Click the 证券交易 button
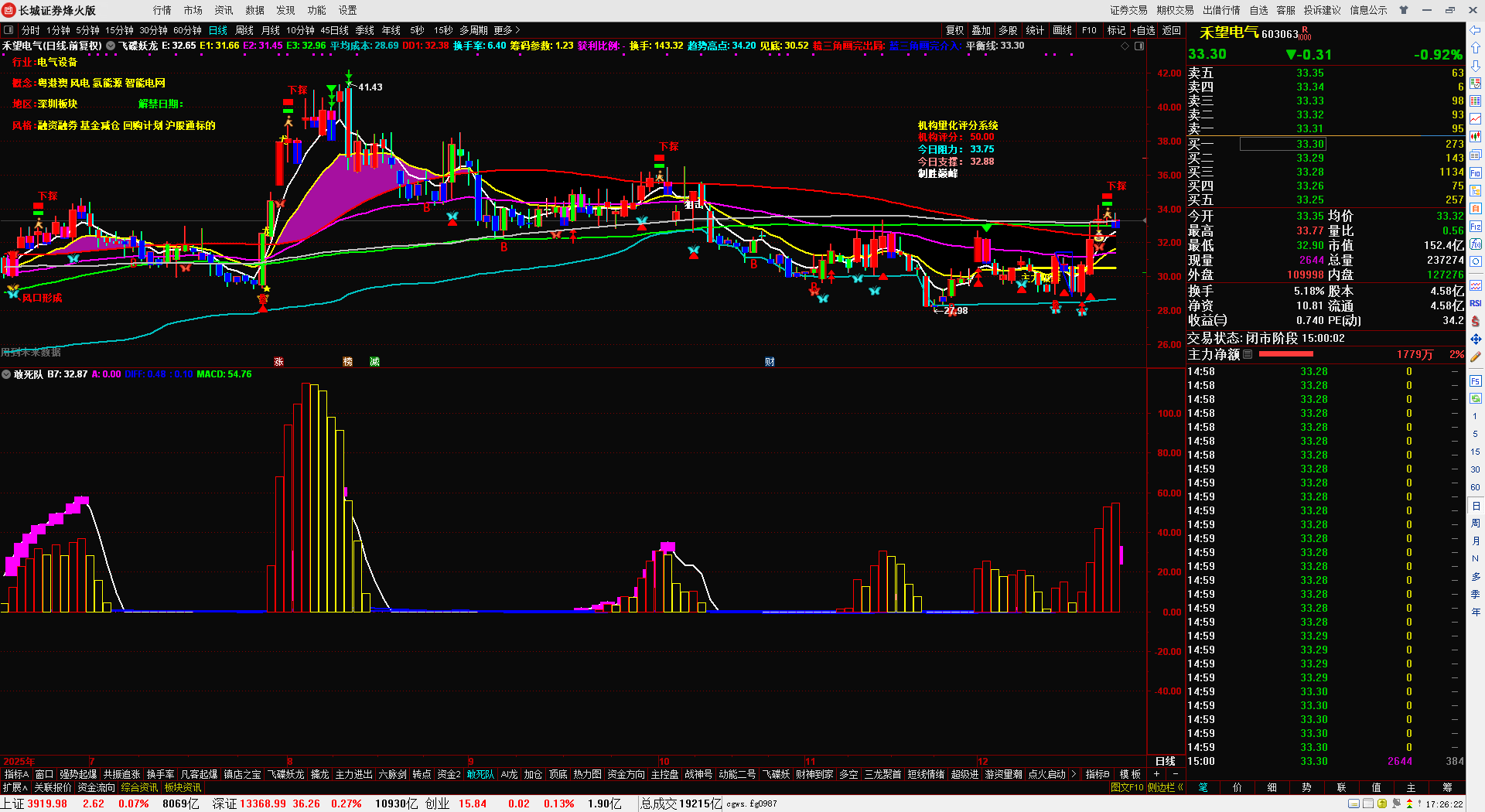 tap(1129, 10)
